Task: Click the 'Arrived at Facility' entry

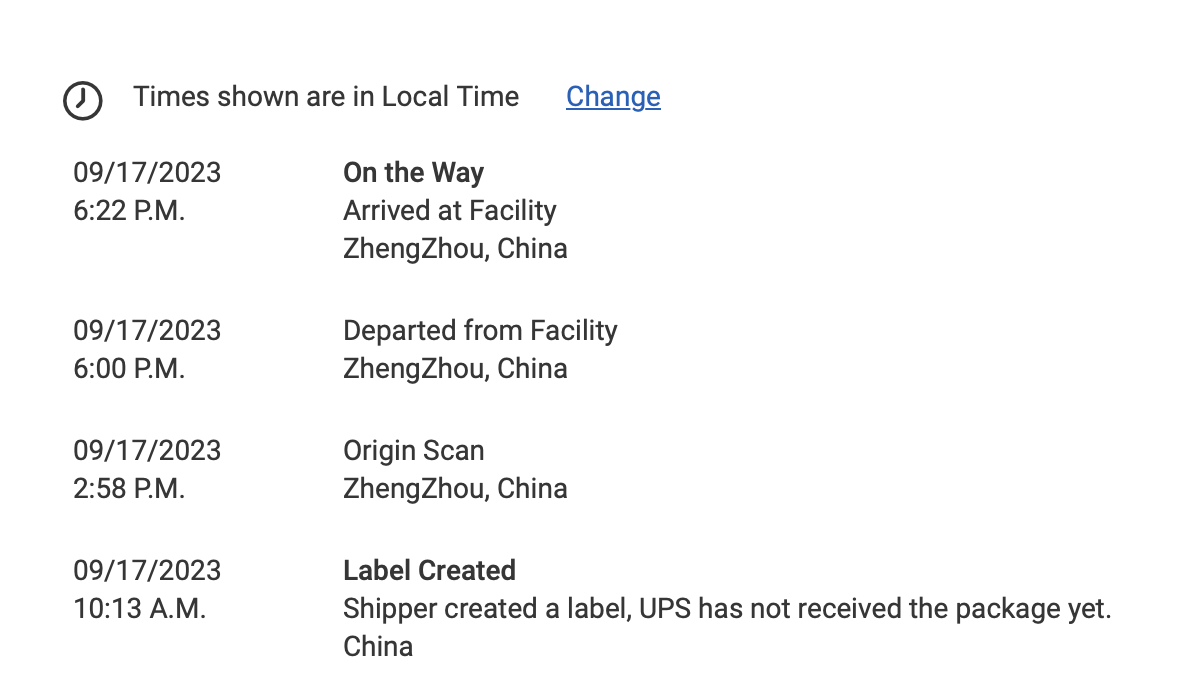Action: point(450,211)
